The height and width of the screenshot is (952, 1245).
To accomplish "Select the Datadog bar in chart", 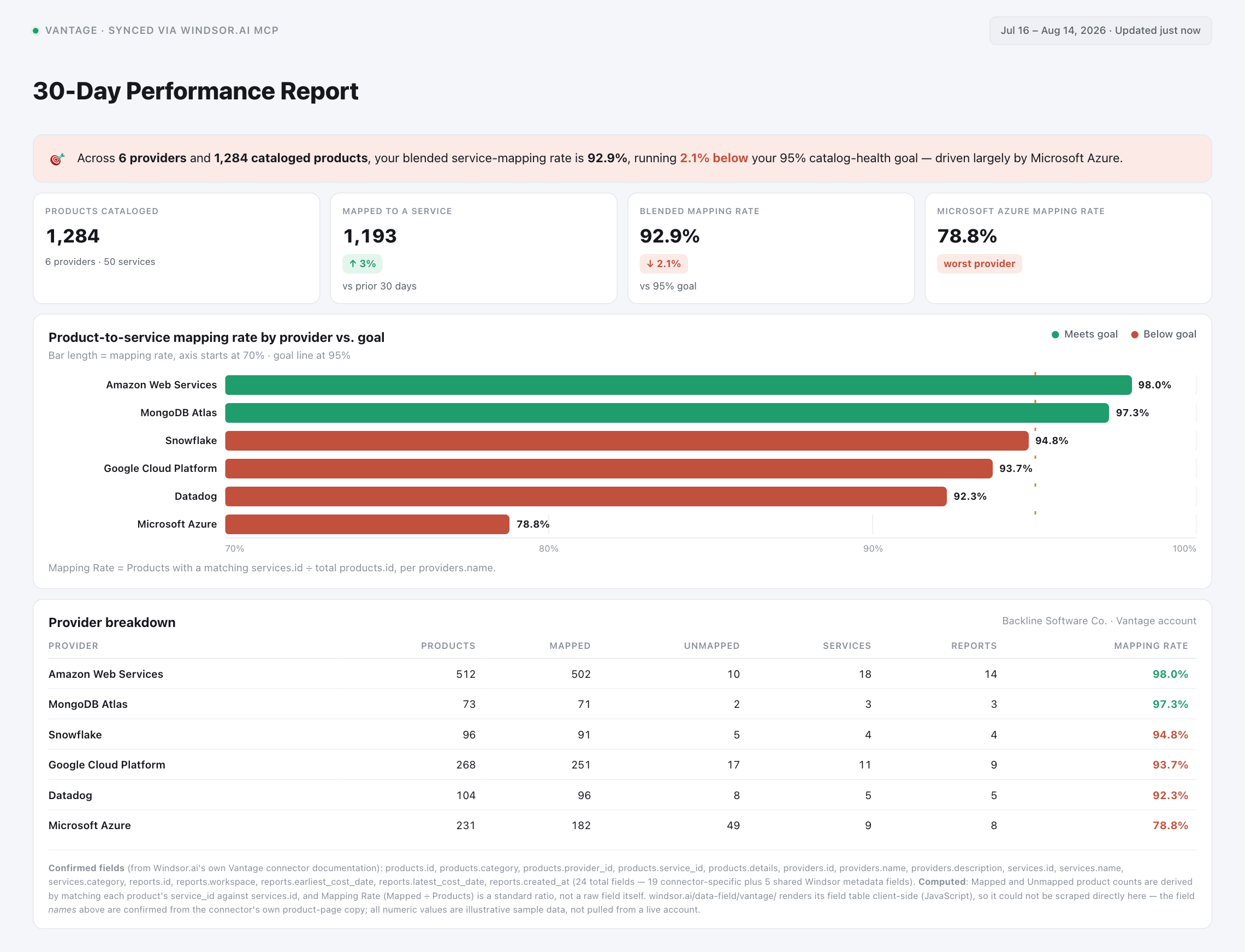I will 586,496.
